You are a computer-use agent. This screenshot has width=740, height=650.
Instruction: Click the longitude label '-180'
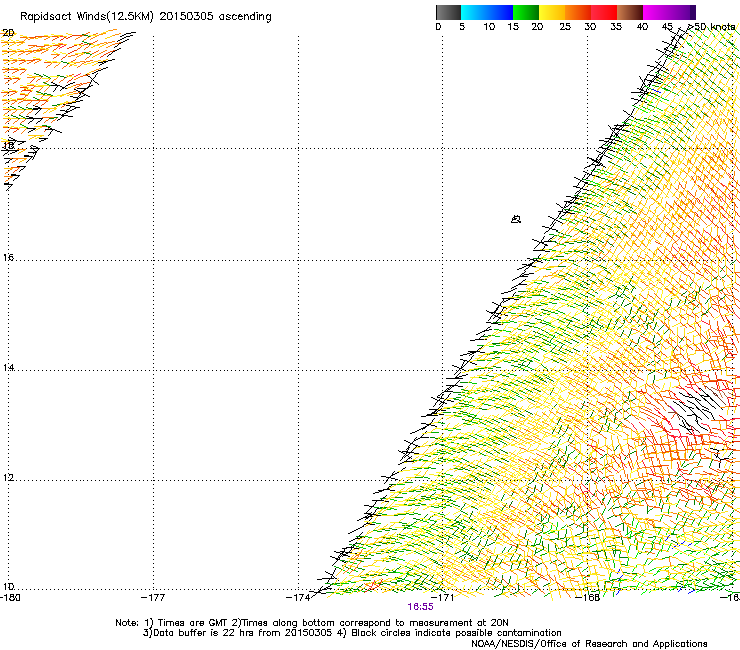point(10,598)
